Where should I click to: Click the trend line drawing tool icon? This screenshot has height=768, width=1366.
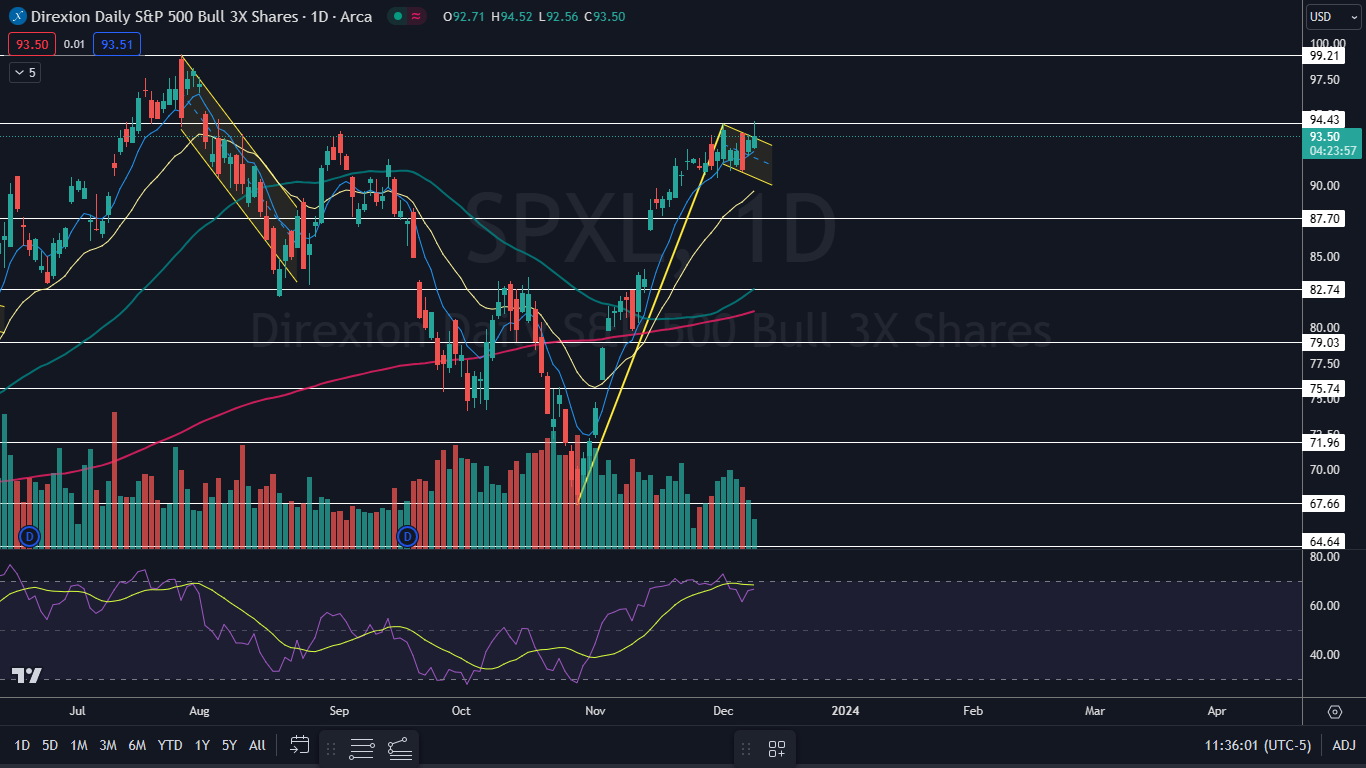point(399,747)
